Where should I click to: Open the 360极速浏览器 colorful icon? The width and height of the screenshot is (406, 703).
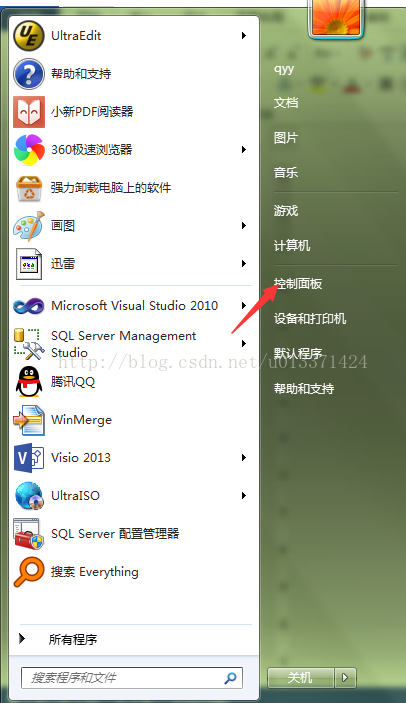coord(29,149)
